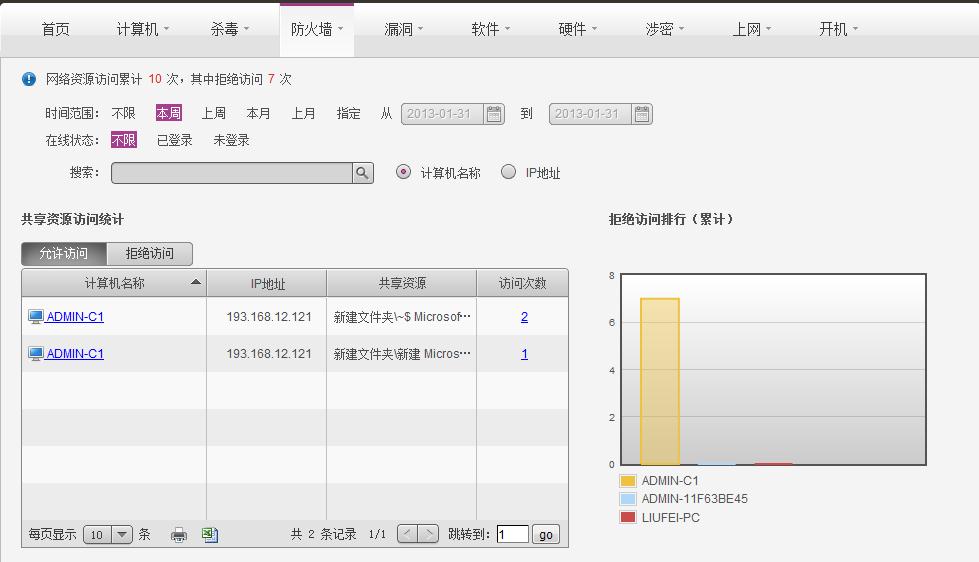Open the per-page rows dropdown
The image size is (979, 562).
(108, 535)
